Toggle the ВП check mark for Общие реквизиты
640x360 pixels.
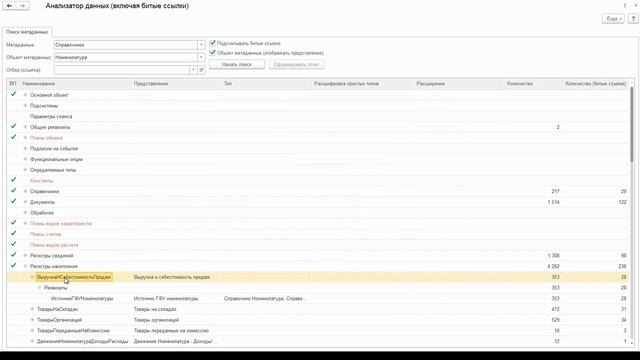point(13,127)
